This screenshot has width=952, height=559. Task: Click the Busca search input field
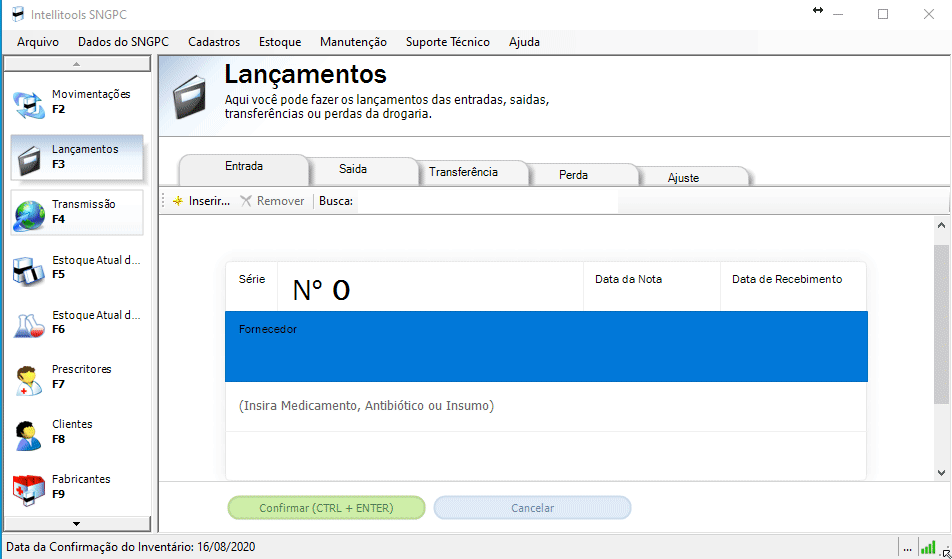pyautogui.click(x=488, y=202)
